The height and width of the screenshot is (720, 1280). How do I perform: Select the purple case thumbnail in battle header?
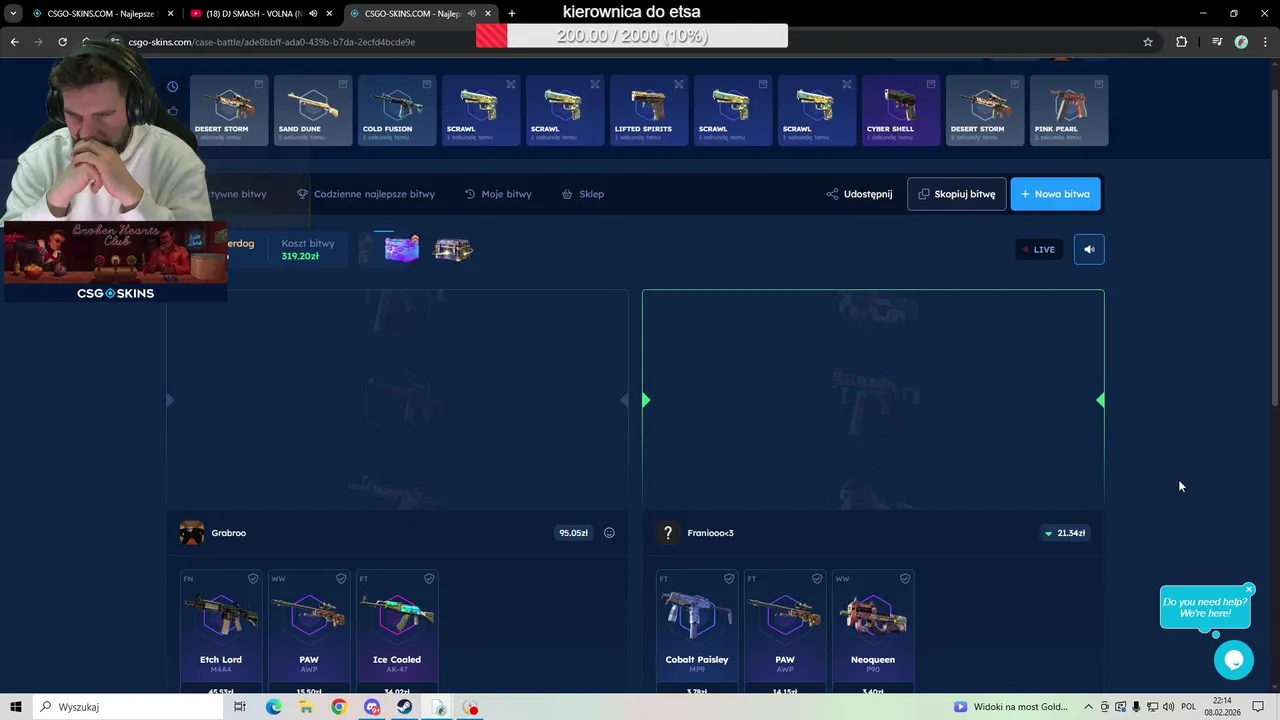(402, 249)
